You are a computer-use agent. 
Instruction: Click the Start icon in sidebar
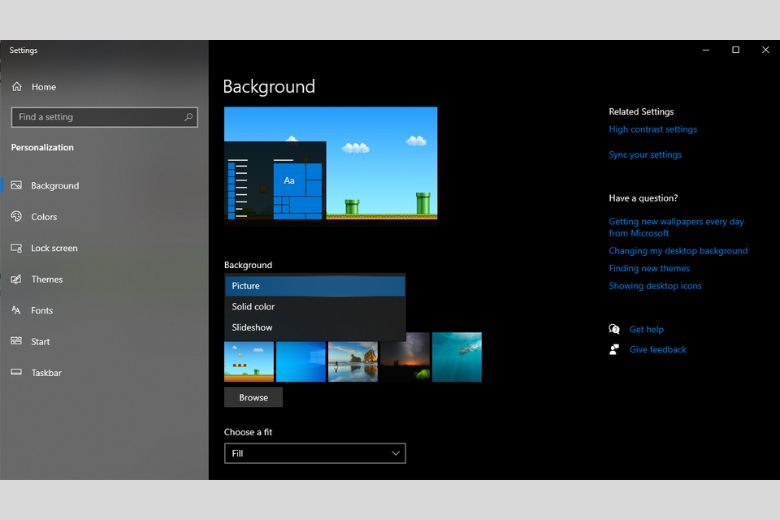click(x=17, y=341)
